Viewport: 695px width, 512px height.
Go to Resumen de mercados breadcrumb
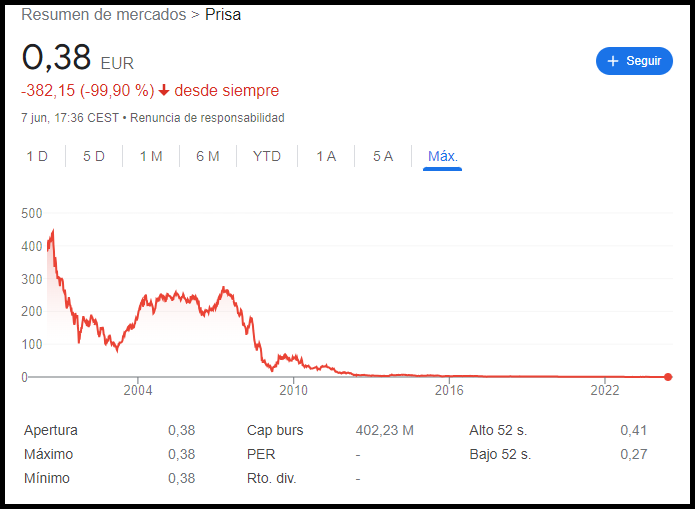click(104, 15)
